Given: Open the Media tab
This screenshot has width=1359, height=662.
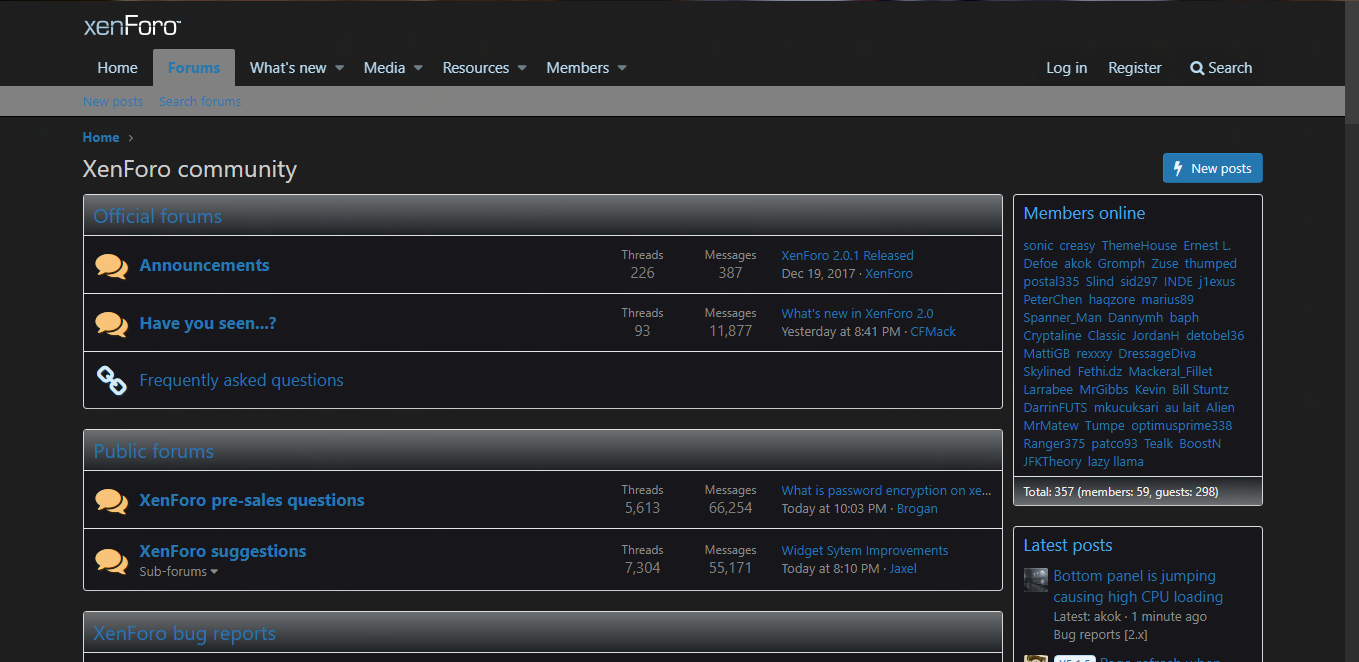Looking at the screenshot, I should 384,68.
